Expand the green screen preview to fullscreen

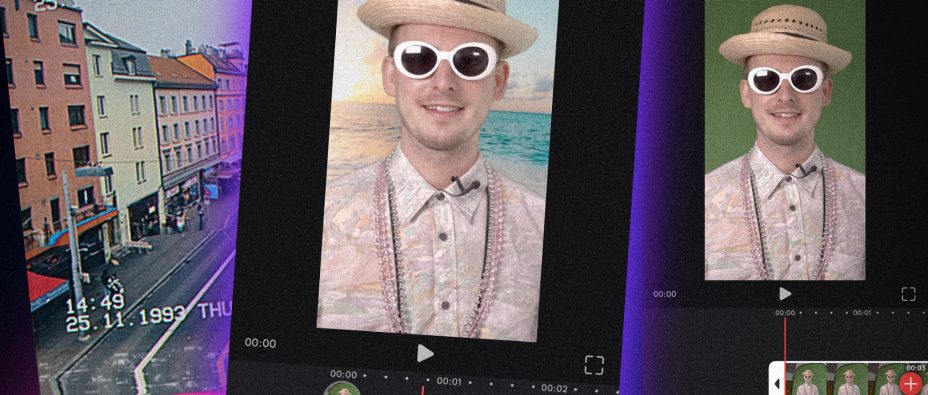click(x=908, y=294)
